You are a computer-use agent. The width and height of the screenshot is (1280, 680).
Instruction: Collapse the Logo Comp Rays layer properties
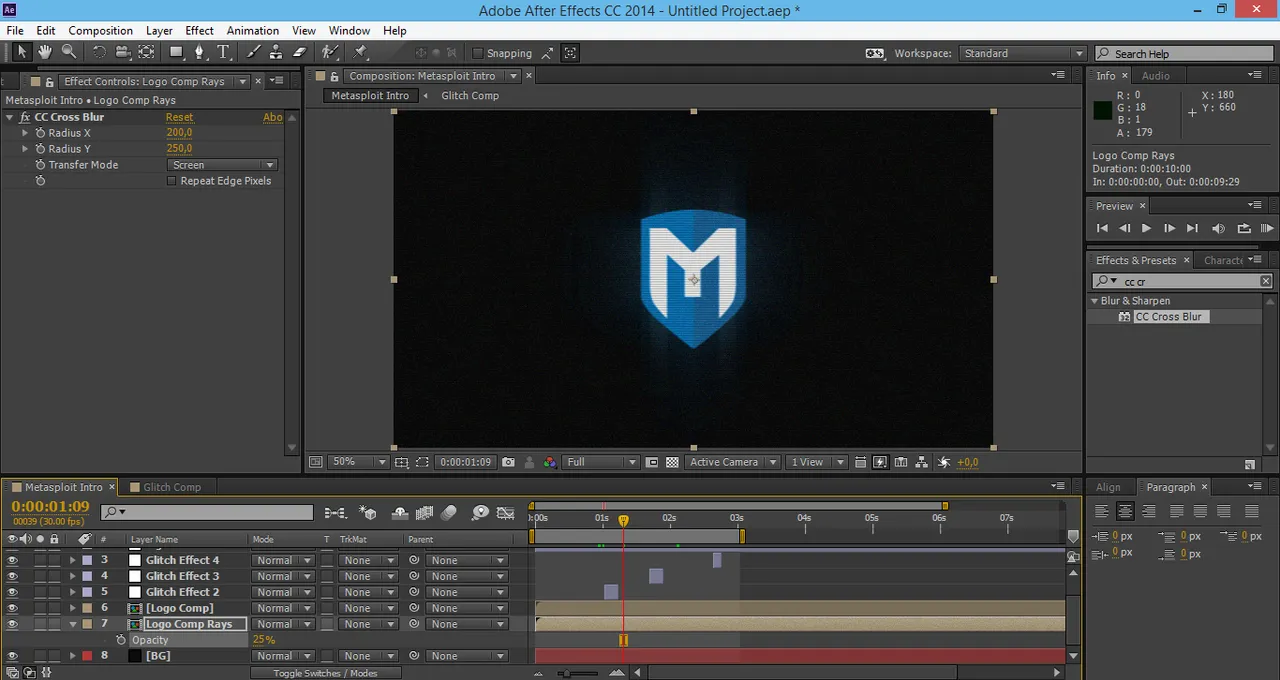point(73,624)
